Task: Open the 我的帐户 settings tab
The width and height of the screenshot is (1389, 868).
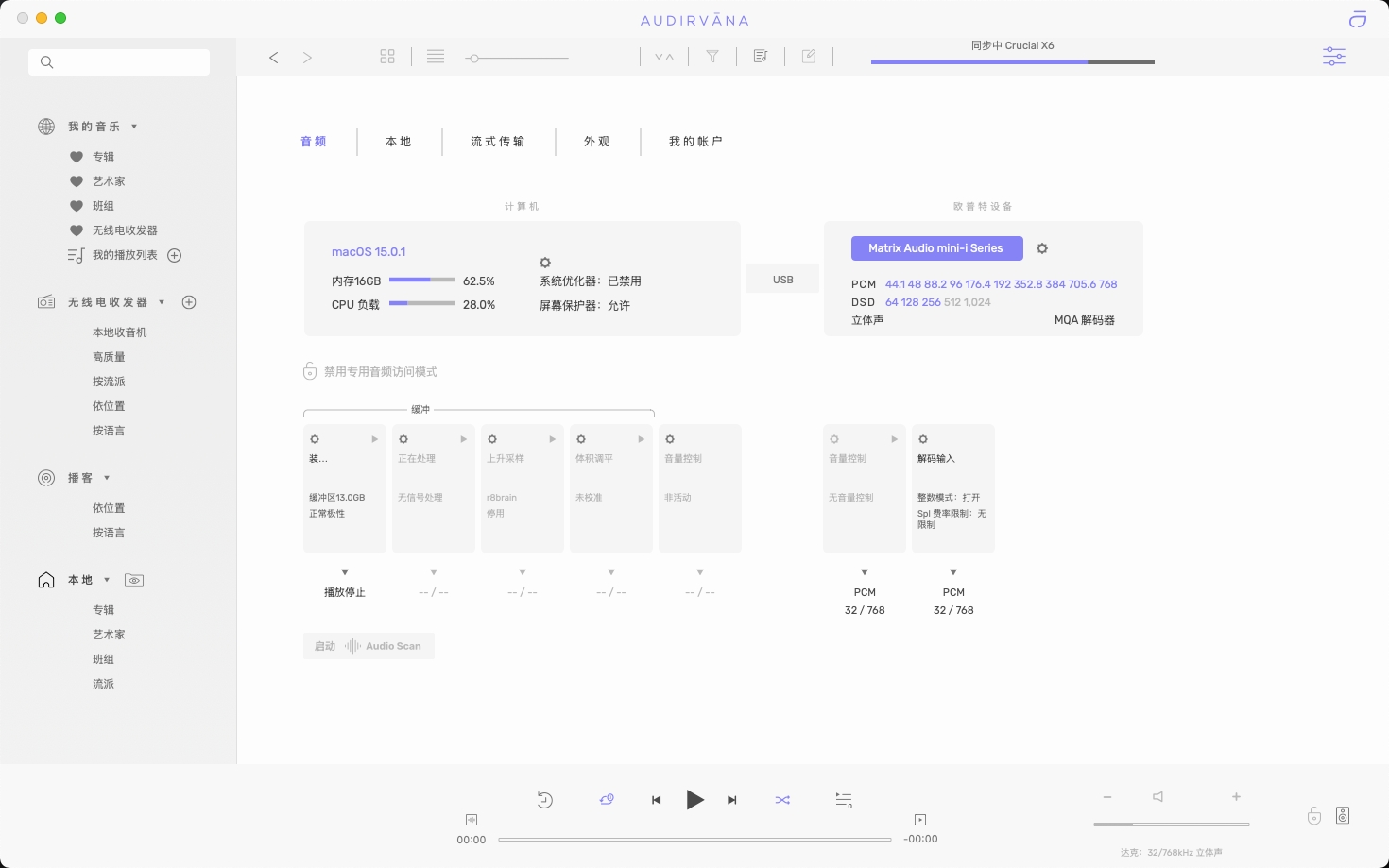Action: 696,142
